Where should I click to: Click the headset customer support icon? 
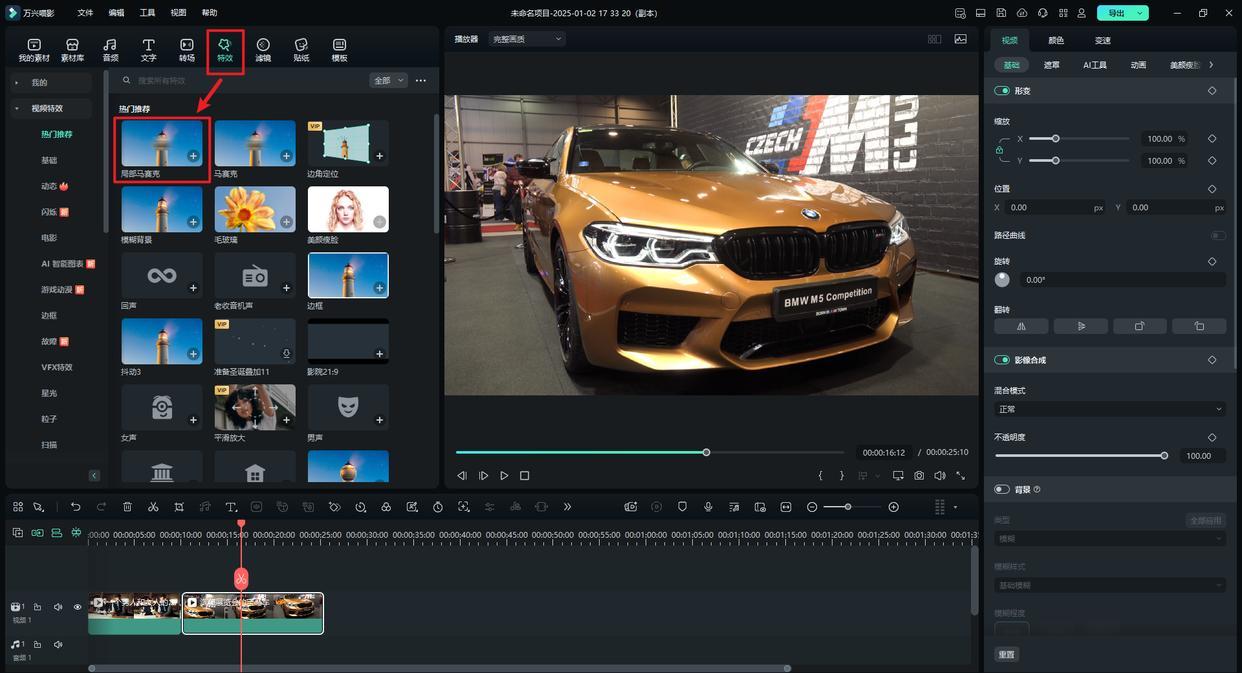click(1042, 13)
